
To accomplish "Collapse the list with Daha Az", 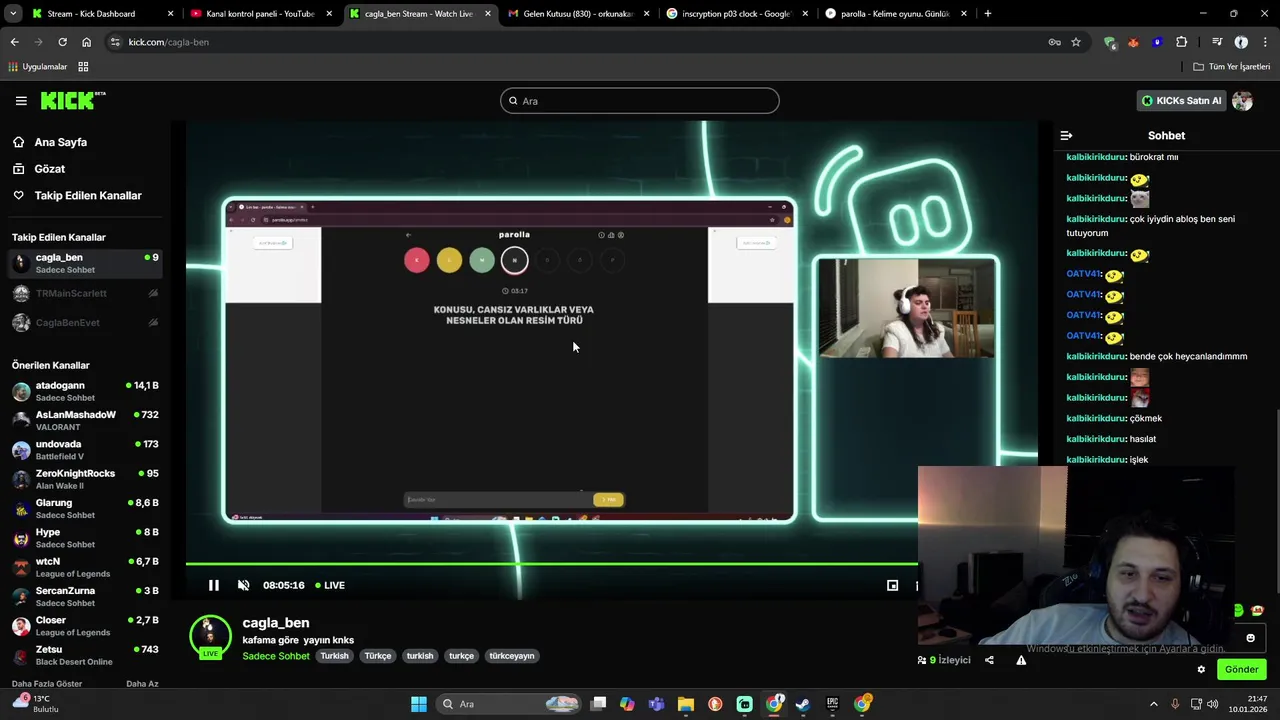I will 142,683.
